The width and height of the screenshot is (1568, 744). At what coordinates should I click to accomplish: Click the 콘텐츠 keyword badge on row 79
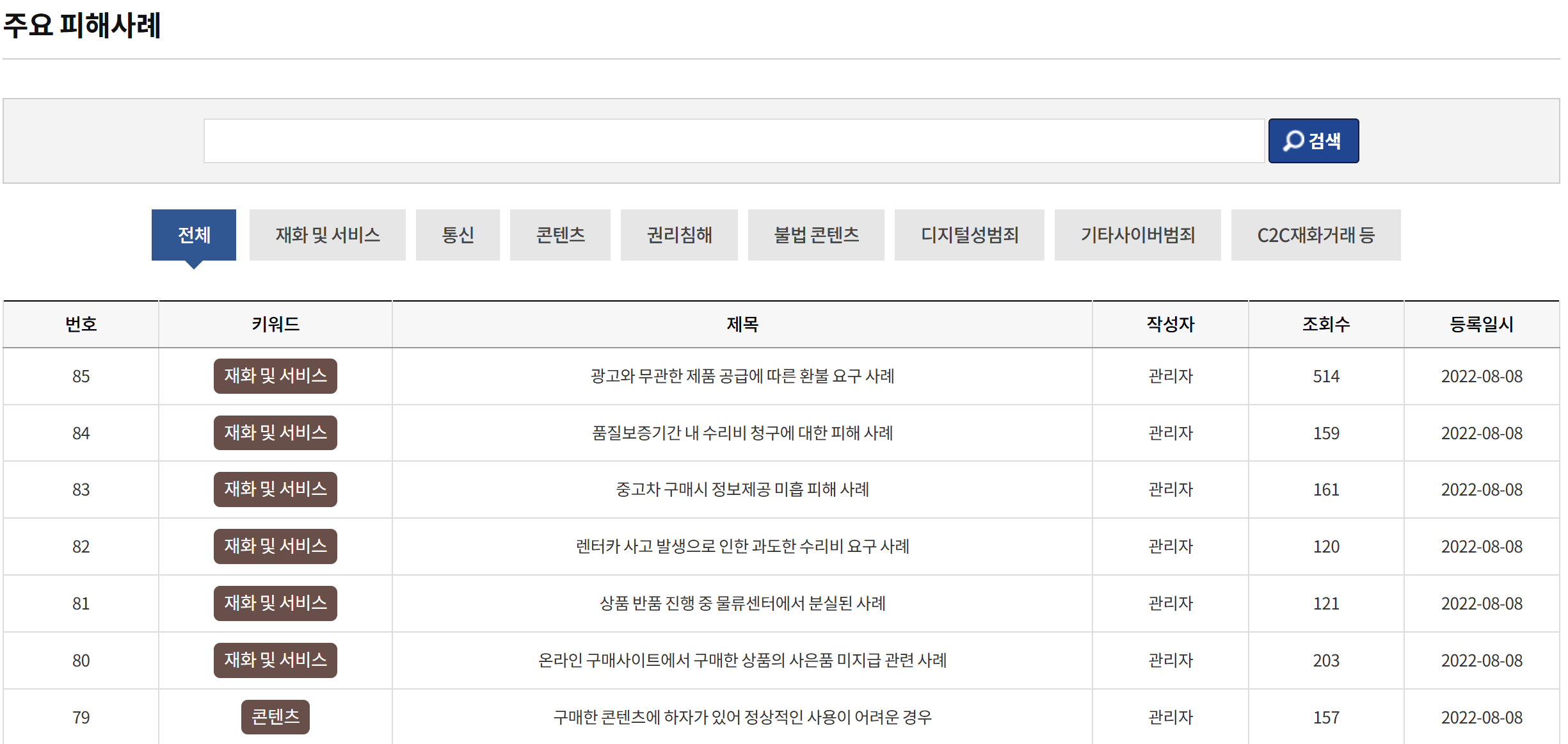point(275,716)
